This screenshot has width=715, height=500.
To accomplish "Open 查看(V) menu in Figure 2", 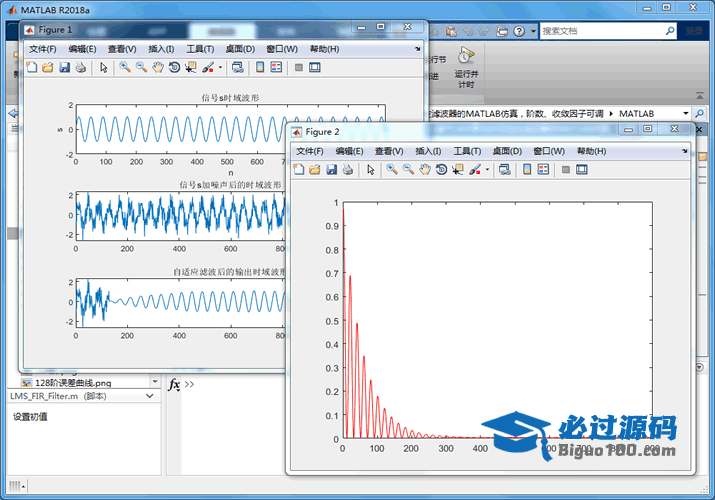I will pos(389,151).
